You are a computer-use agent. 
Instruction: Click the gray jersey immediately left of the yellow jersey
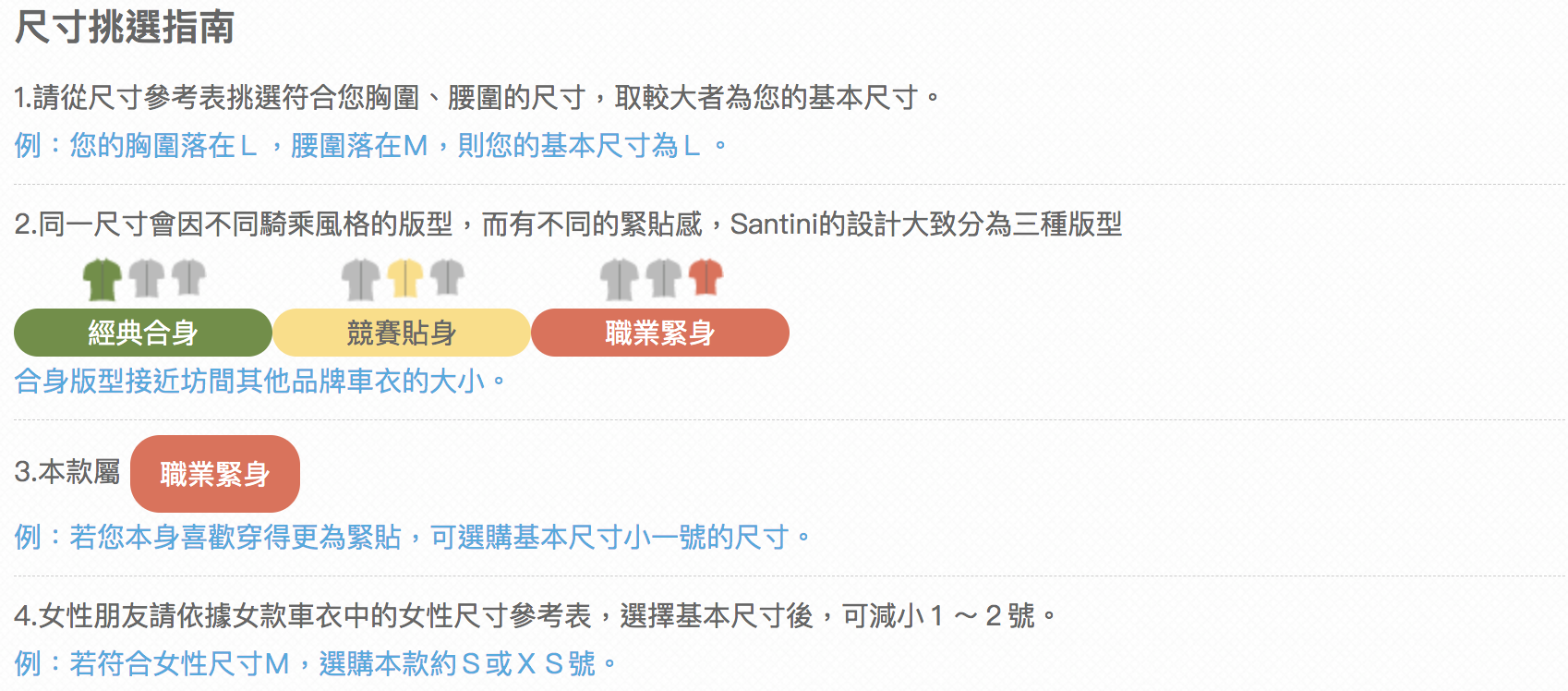360,279
